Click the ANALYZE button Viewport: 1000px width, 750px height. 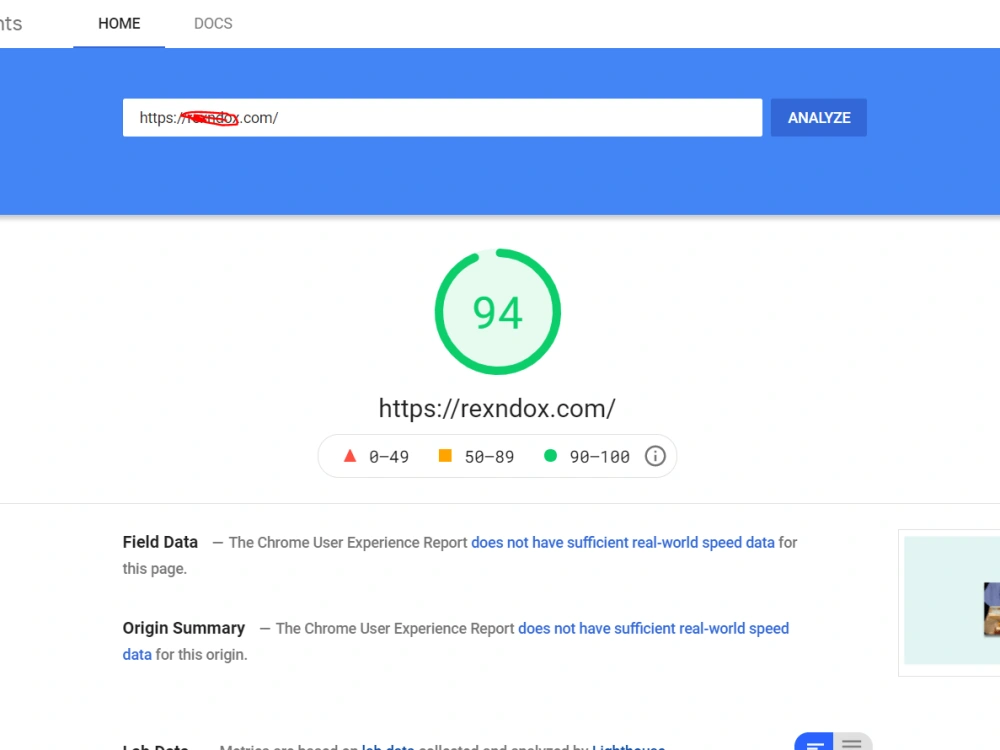[x=819, y=117]
